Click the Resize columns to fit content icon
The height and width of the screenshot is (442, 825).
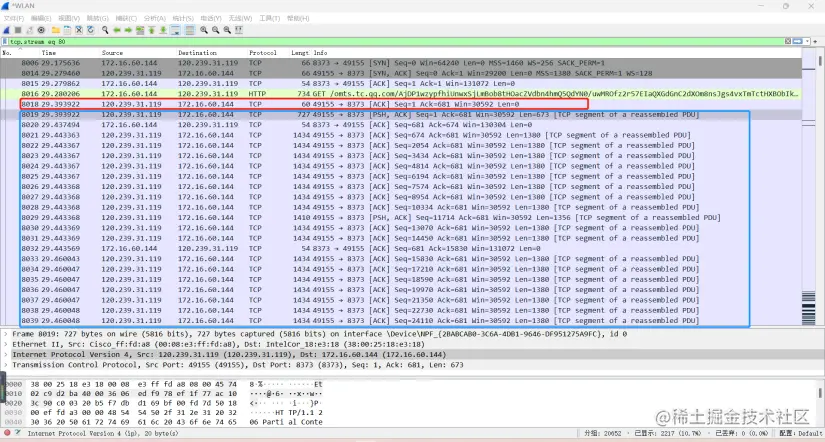click(239, 30)
